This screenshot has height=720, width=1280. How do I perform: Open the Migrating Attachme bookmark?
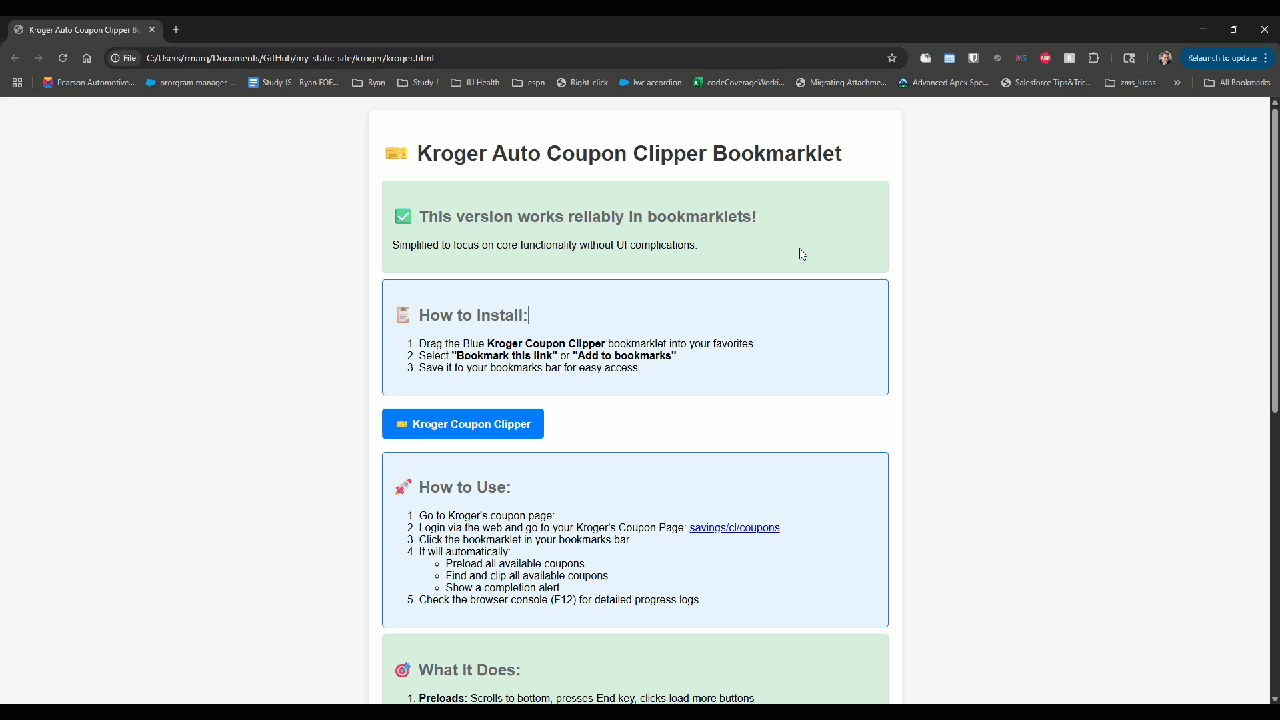click(x=841, y=83)
